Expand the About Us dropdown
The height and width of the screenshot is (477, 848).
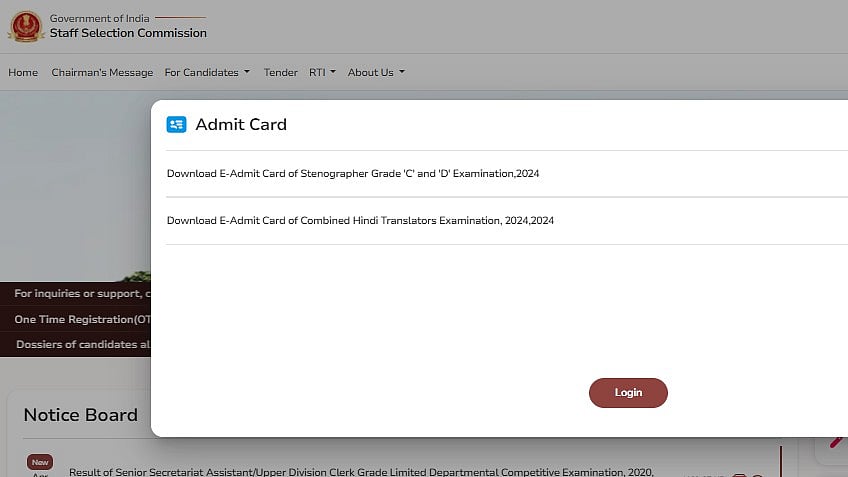pyautogui.click(x=376, y=72)
